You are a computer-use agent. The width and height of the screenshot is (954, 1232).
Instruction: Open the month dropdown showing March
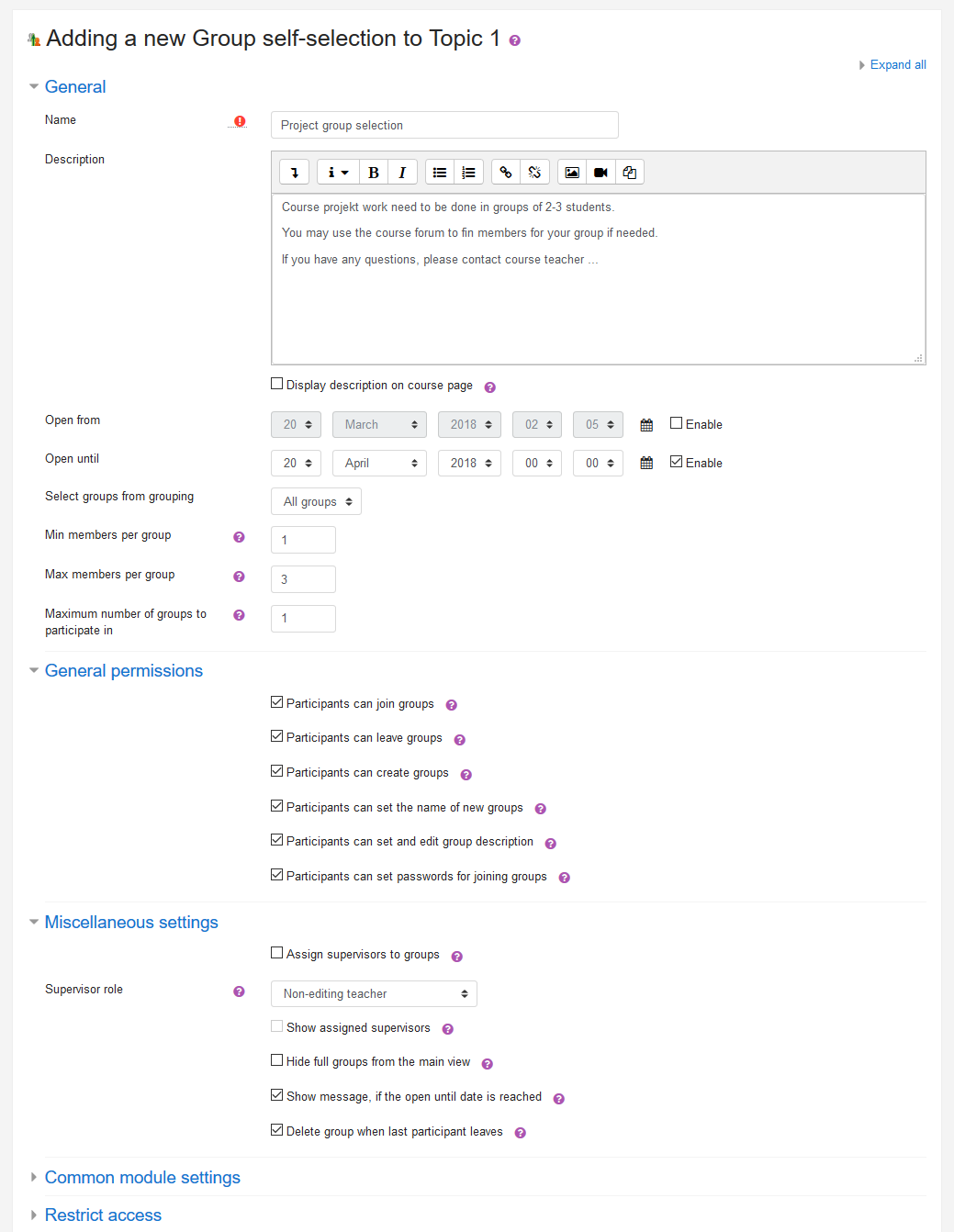pyautogui.click(x=379, y=424)
